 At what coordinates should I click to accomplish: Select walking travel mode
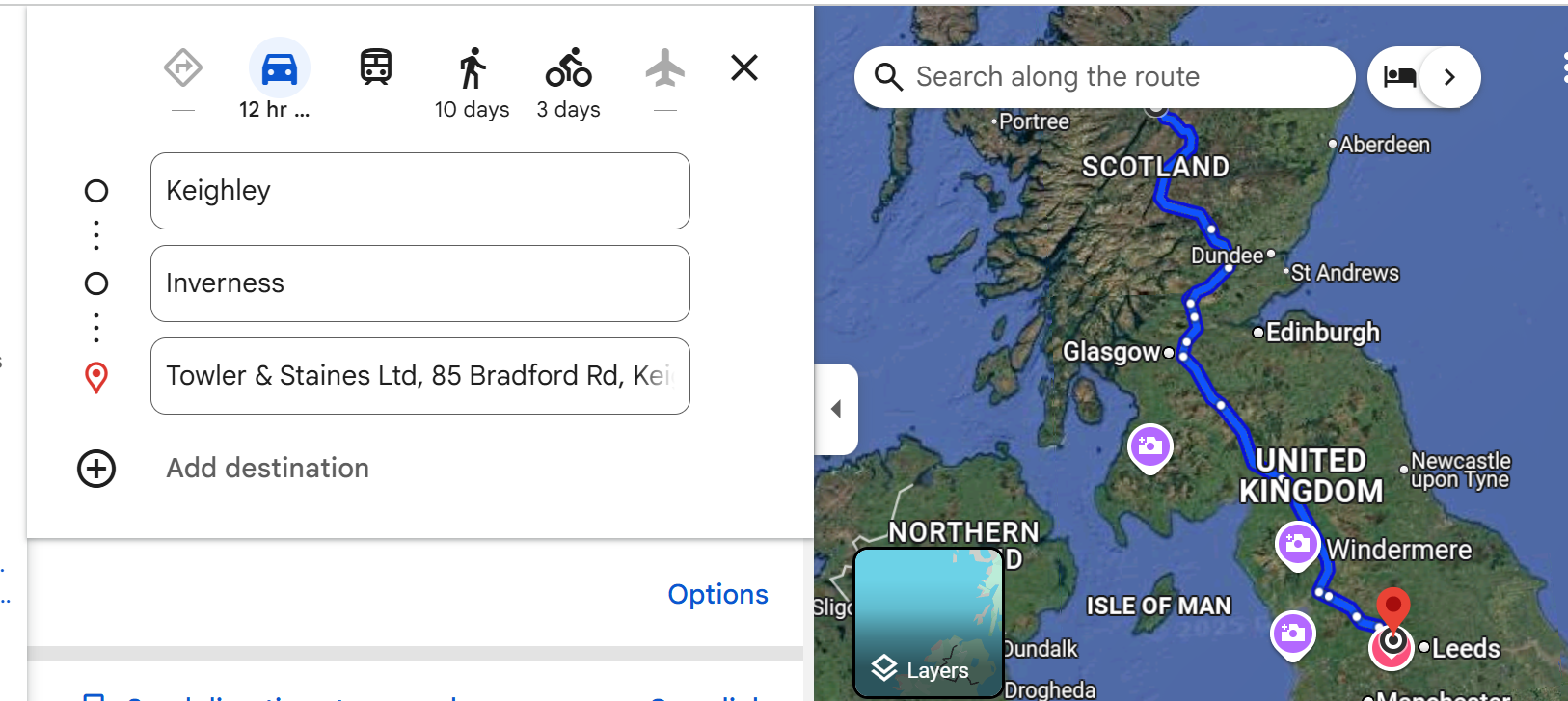pyautogui.click(x=472, y=68)
